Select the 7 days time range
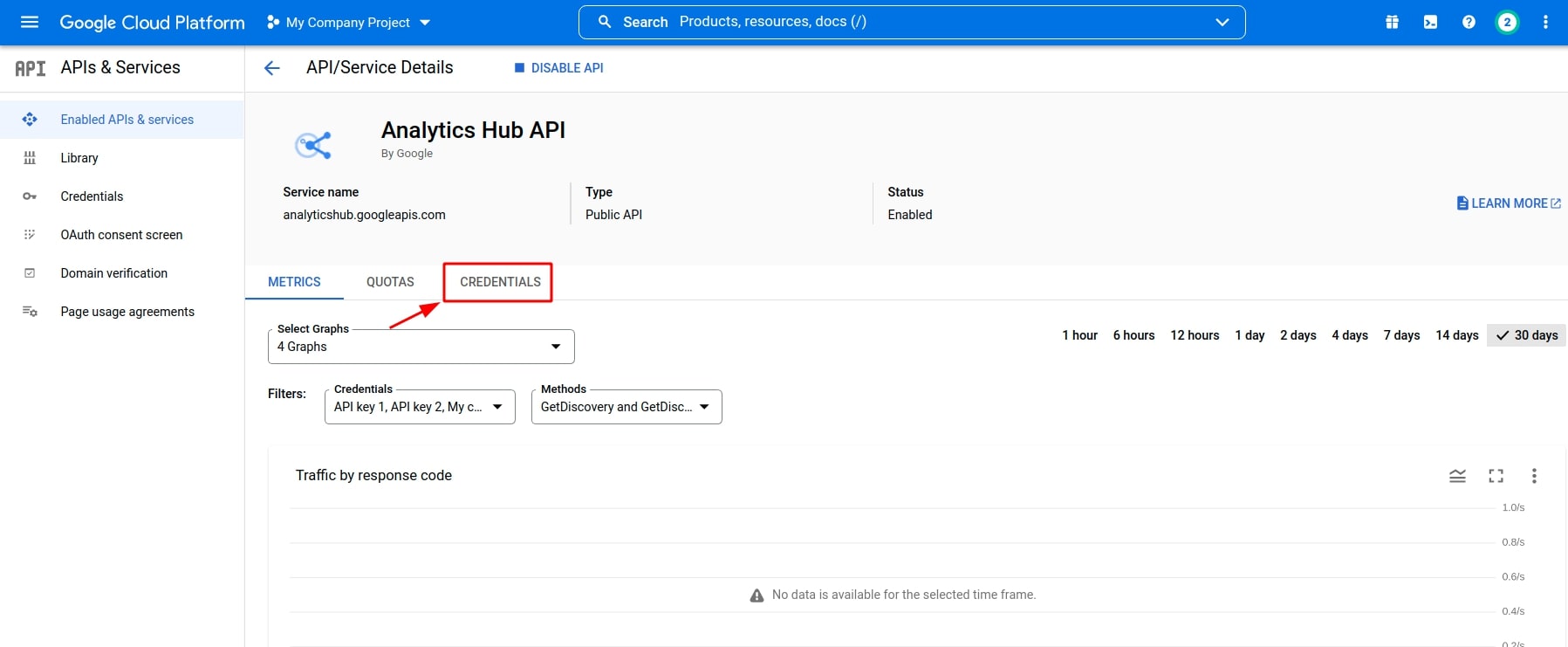This screenshot has height=647, width=1568. tap(1401, 335)
